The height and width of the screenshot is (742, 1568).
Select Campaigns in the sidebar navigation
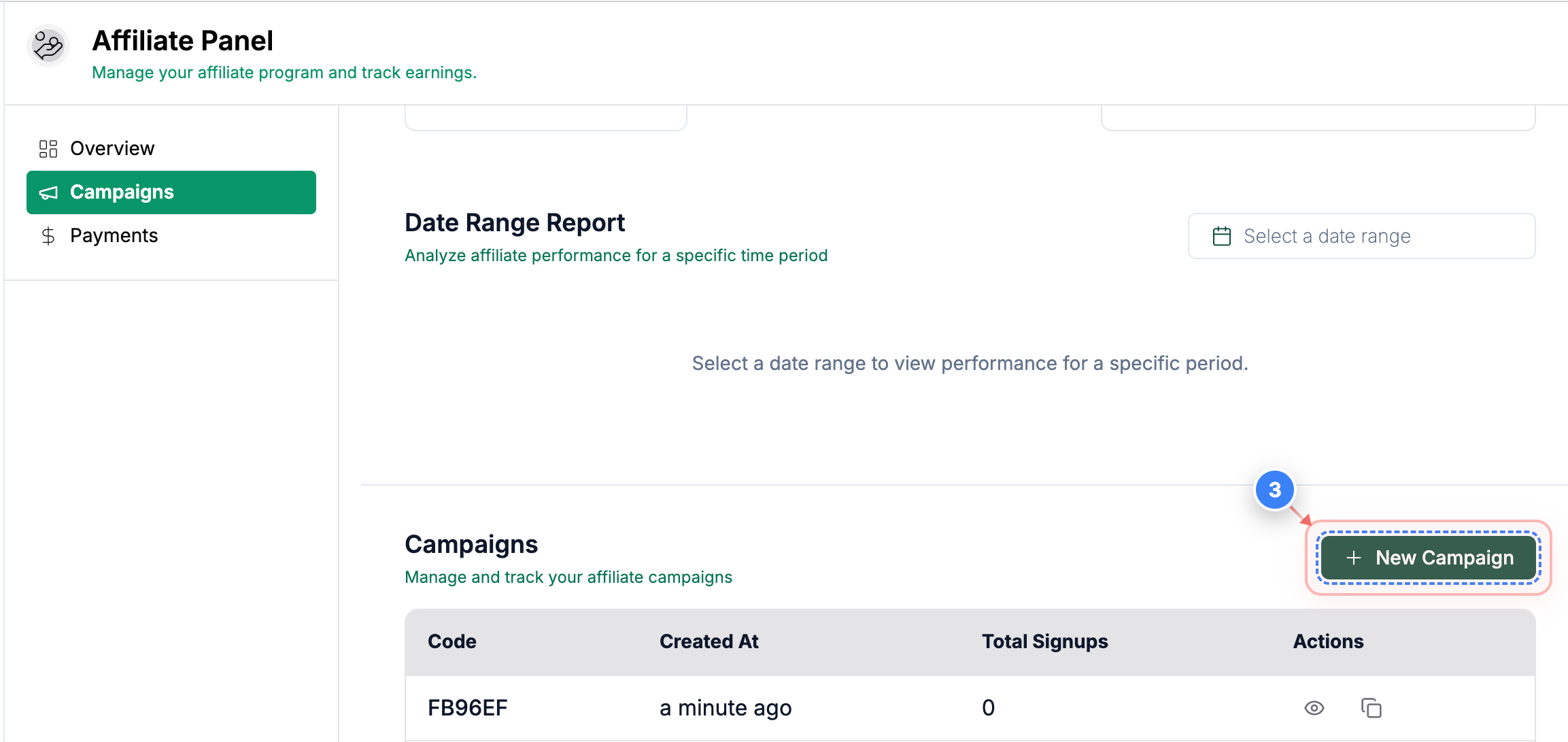click(122, 192)
